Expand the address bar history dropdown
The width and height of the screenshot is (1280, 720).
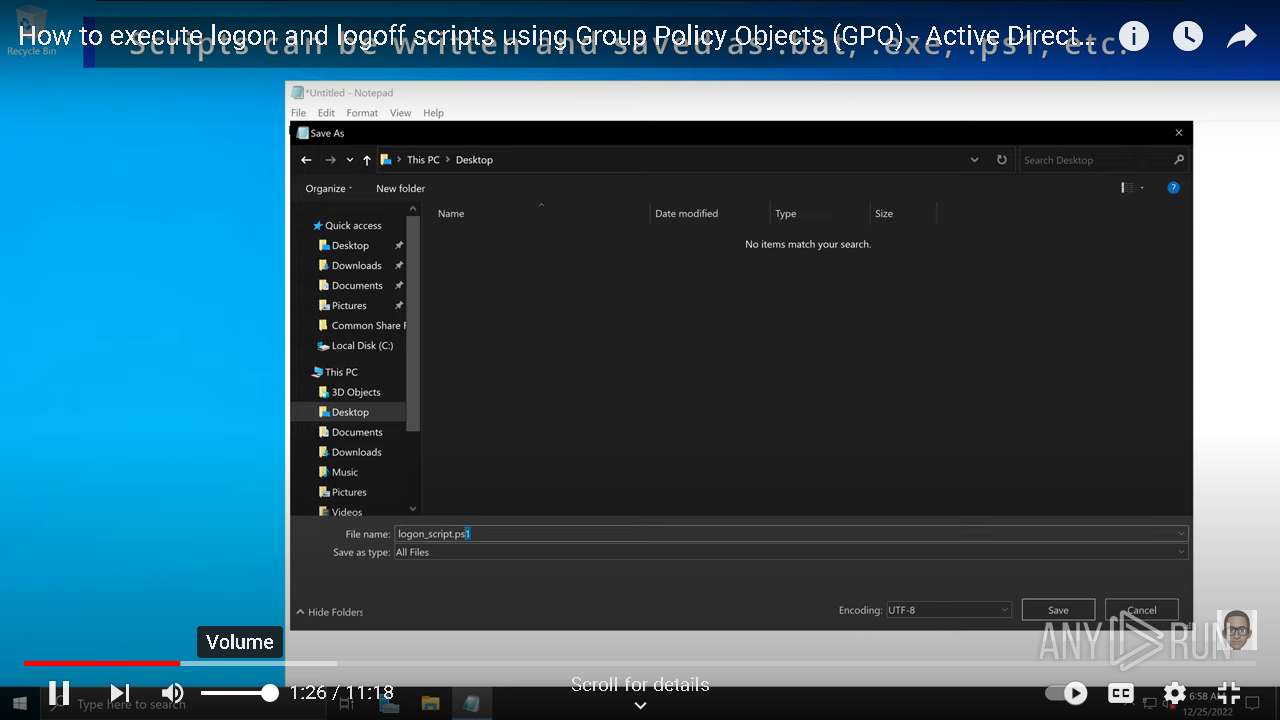coord(974,160)
